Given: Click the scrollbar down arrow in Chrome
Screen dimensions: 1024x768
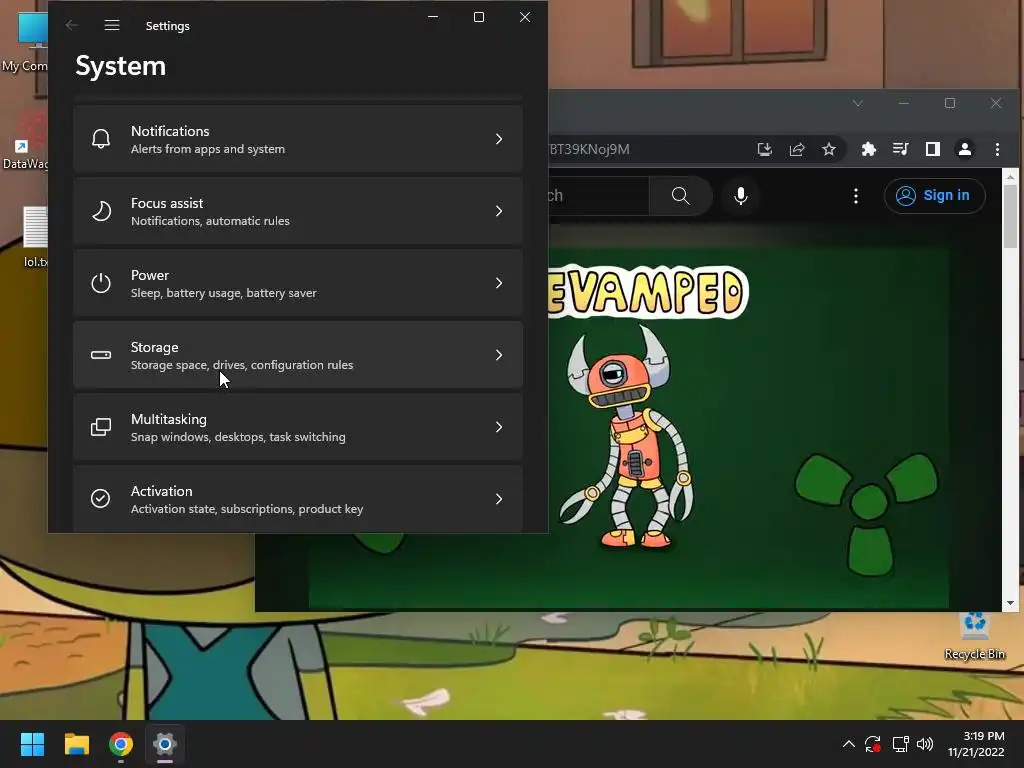Looking at the screenshot, I should [x=1010, y=603].
